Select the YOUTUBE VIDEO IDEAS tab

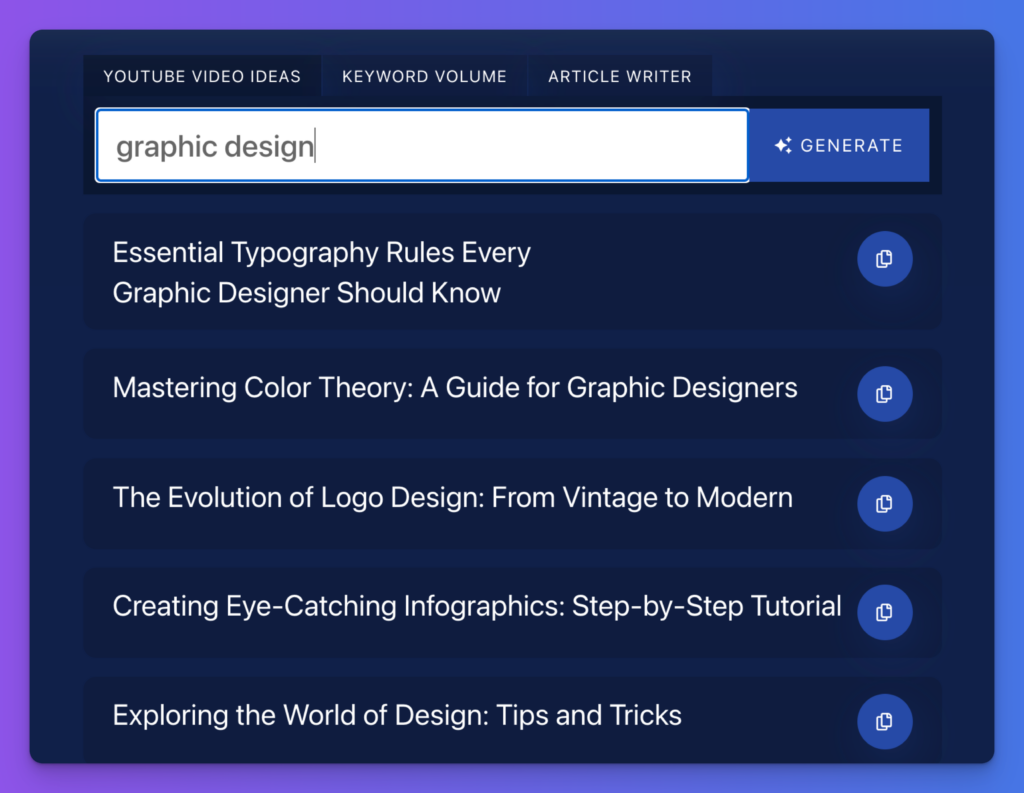pyautogui.click(x=202, y=76)
